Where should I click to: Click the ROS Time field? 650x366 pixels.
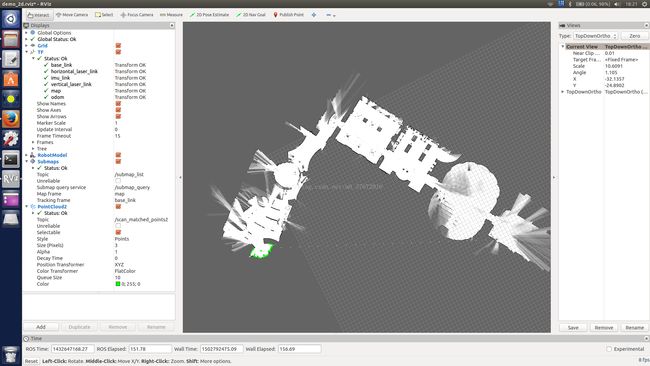tap(73, 349)
